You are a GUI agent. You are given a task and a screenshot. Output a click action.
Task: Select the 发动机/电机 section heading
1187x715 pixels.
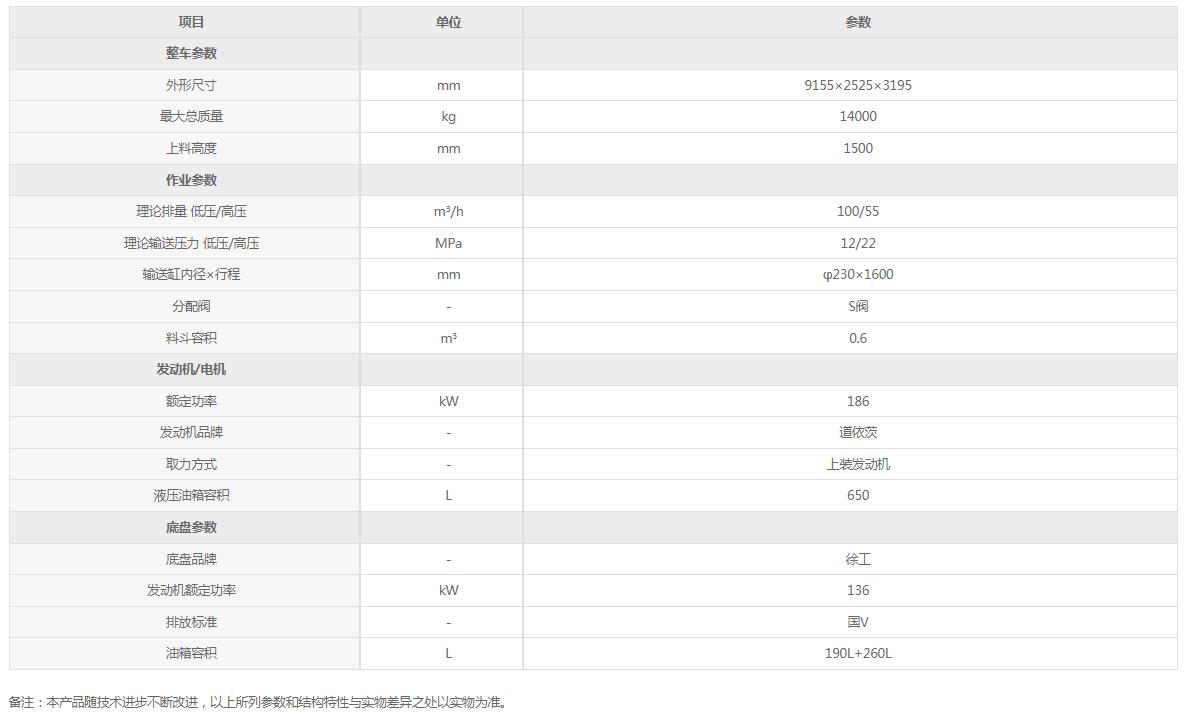pos(191,369)
